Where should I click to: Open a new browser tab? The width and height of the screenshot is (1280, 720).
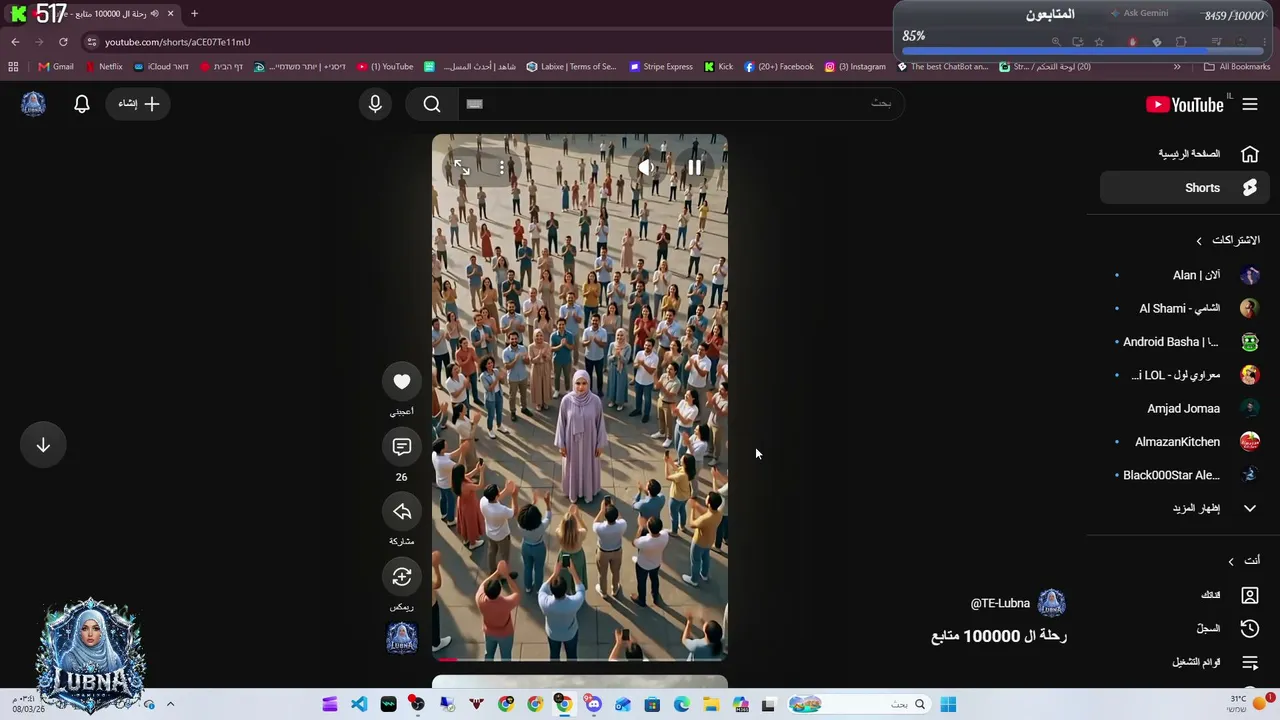[x=194, y=14]
